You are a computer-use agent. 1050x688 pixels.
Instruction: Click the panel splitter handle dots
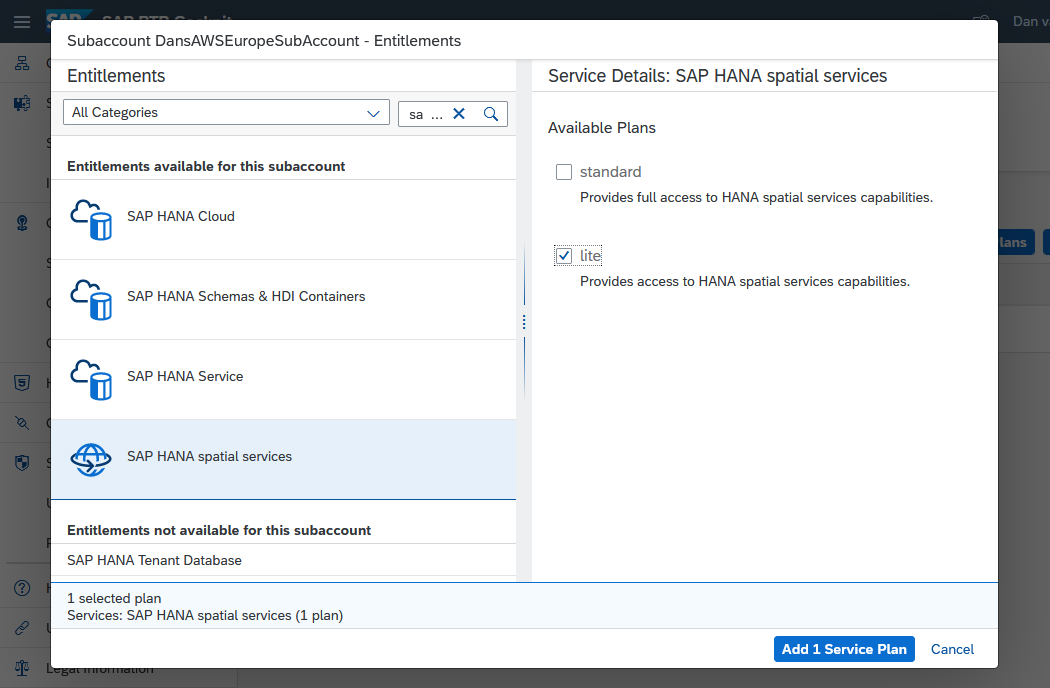(524, 323)
